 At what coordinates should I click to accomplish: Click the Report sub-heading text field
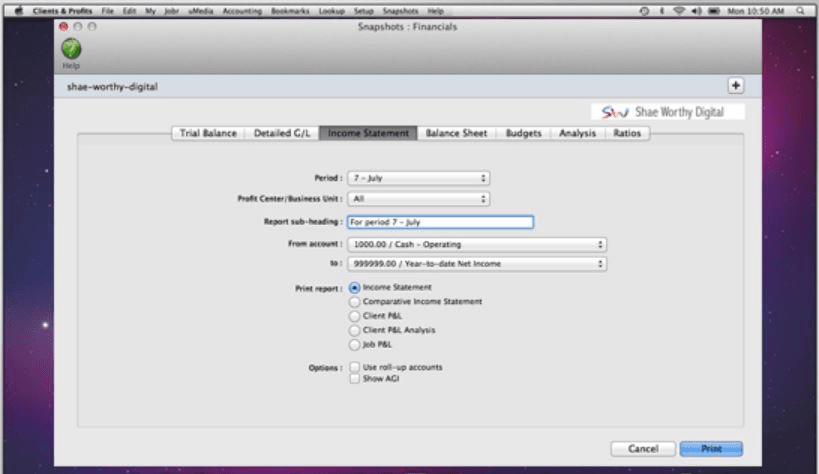click(440, 222)
